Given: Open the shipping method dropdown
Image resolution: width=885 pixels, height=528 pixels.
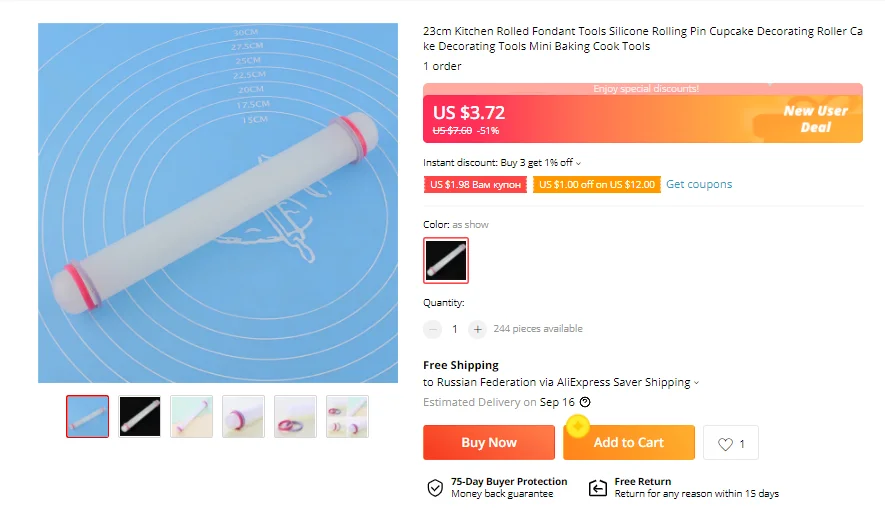Looking at the screenshot, I should 697,383.
